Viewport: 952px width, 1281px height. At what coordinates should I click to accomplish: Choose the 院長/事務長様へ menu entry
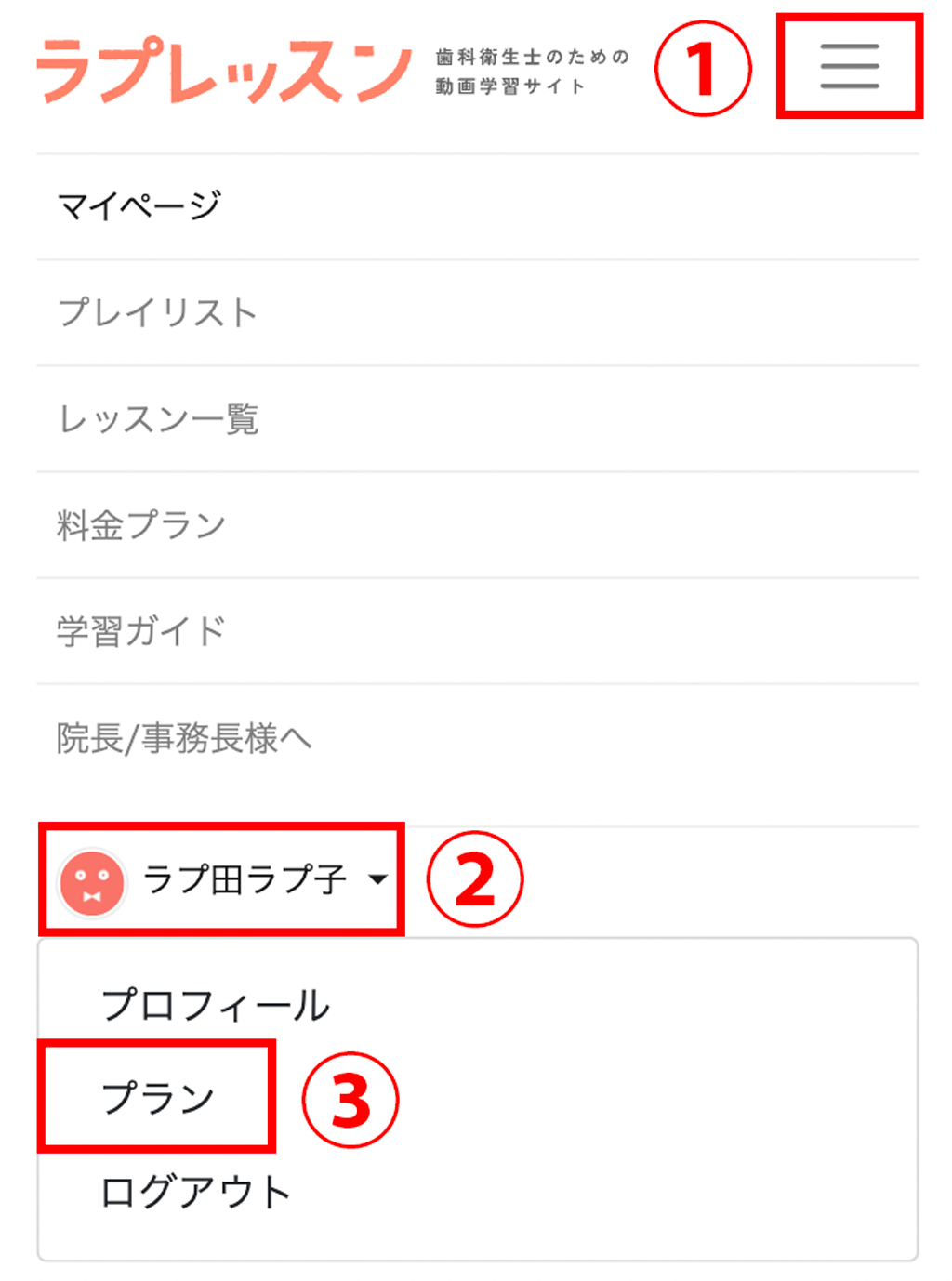[183, 738]
